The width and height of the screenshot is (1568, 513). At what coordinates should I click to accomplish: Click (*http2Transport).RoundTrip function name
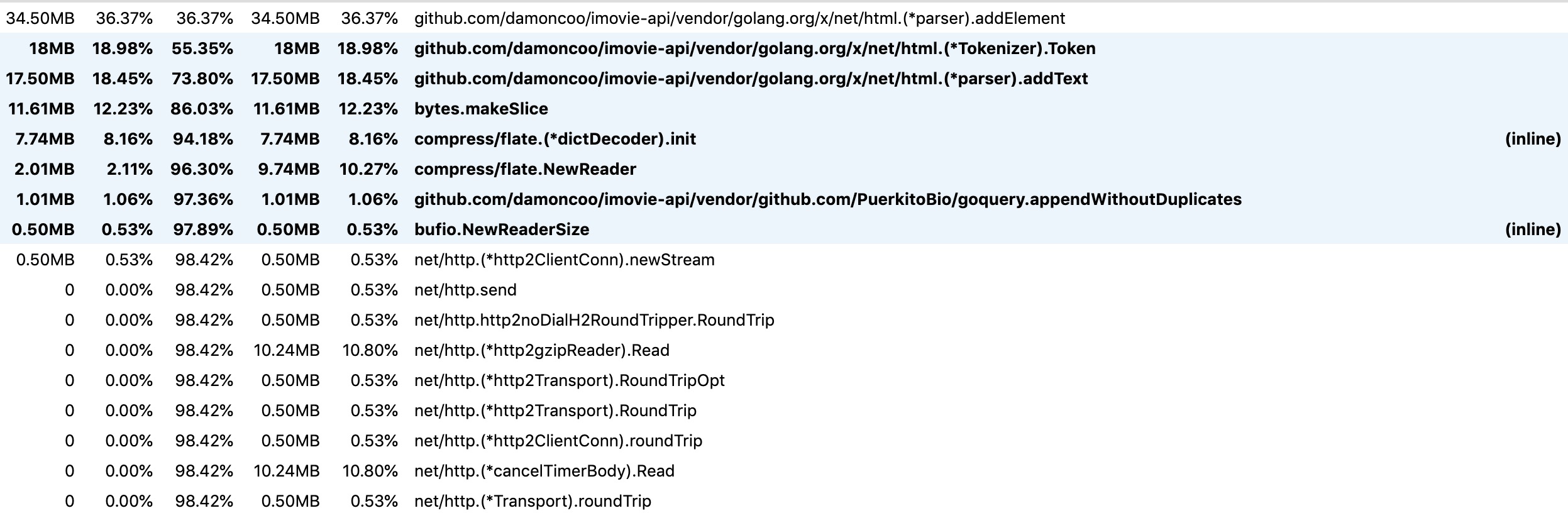(555, 411)
